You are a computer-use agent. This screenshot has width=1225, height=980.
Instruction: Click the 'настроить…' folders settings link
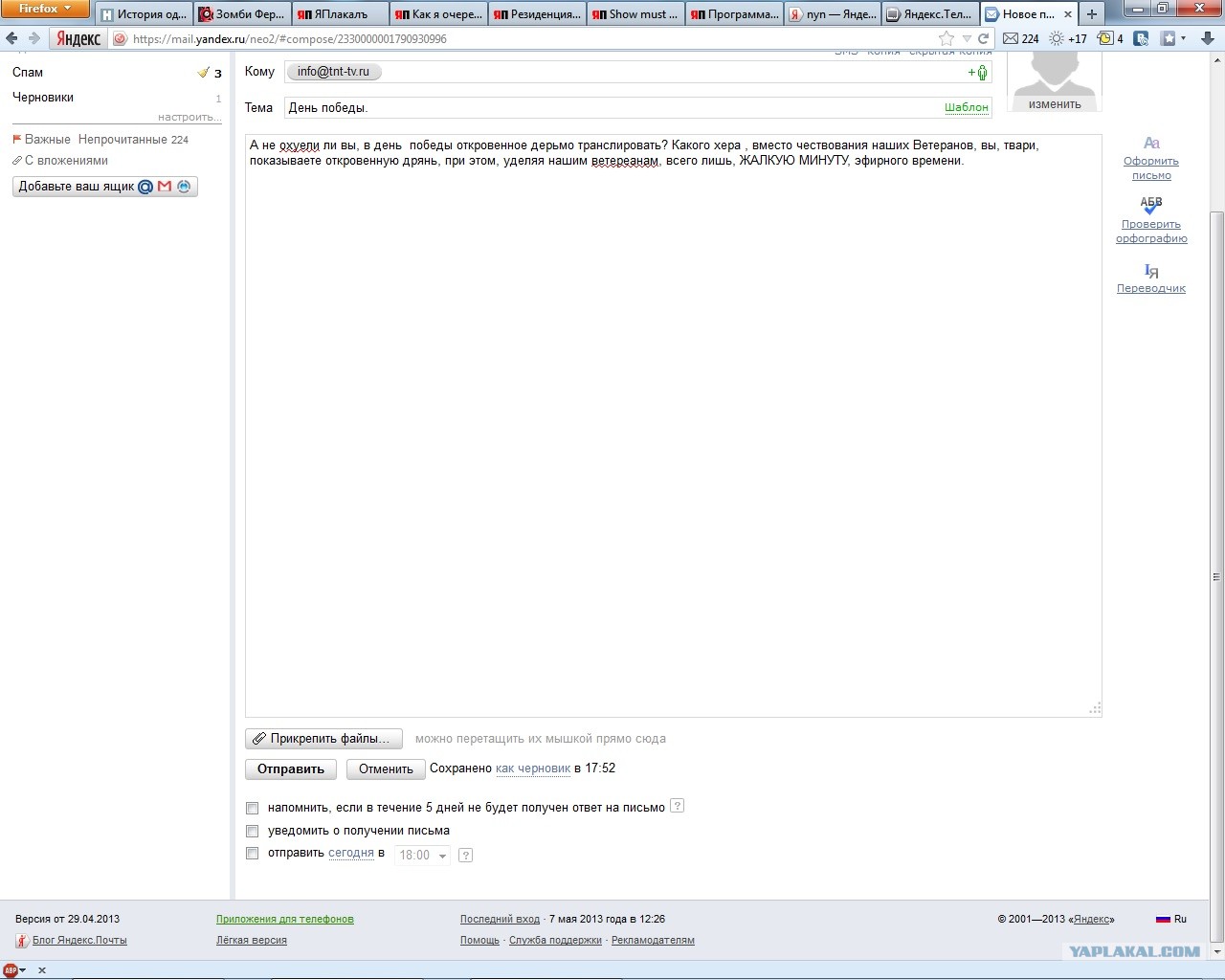189,117
